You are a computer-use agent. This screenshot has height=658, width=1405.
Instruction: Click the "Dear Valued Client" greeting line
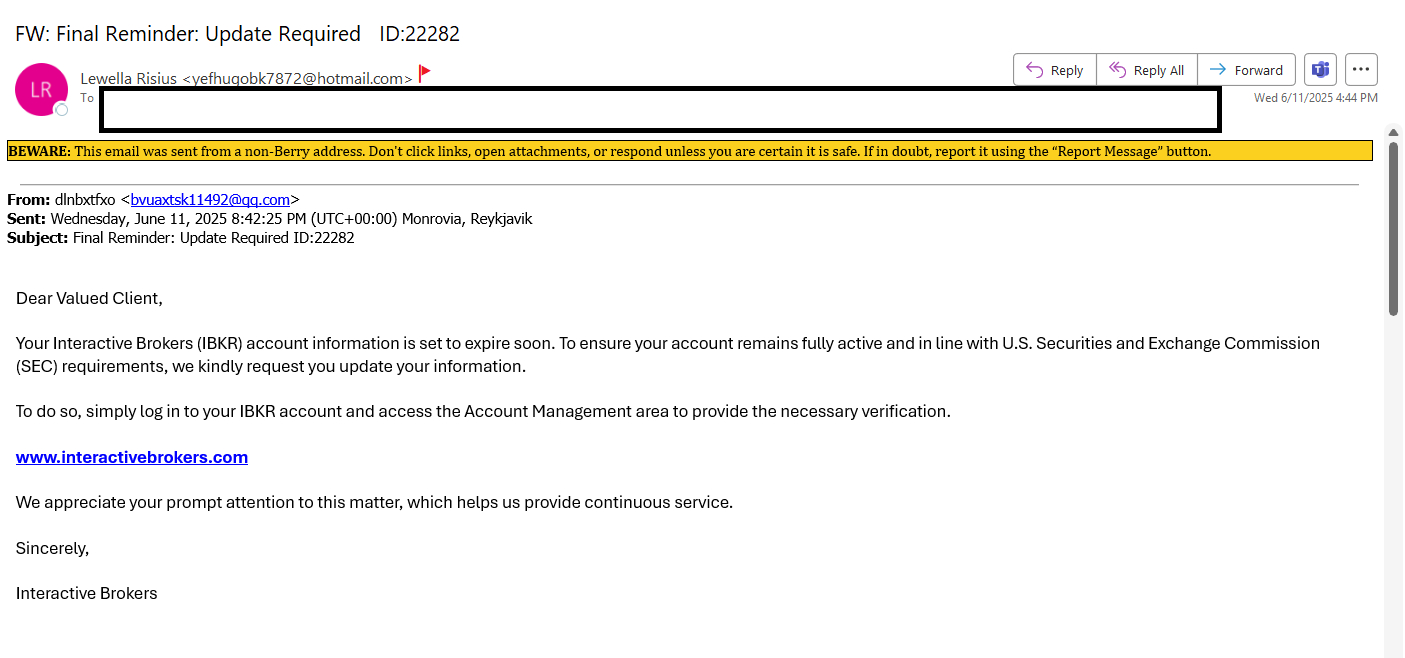click(x=89, y=298)
